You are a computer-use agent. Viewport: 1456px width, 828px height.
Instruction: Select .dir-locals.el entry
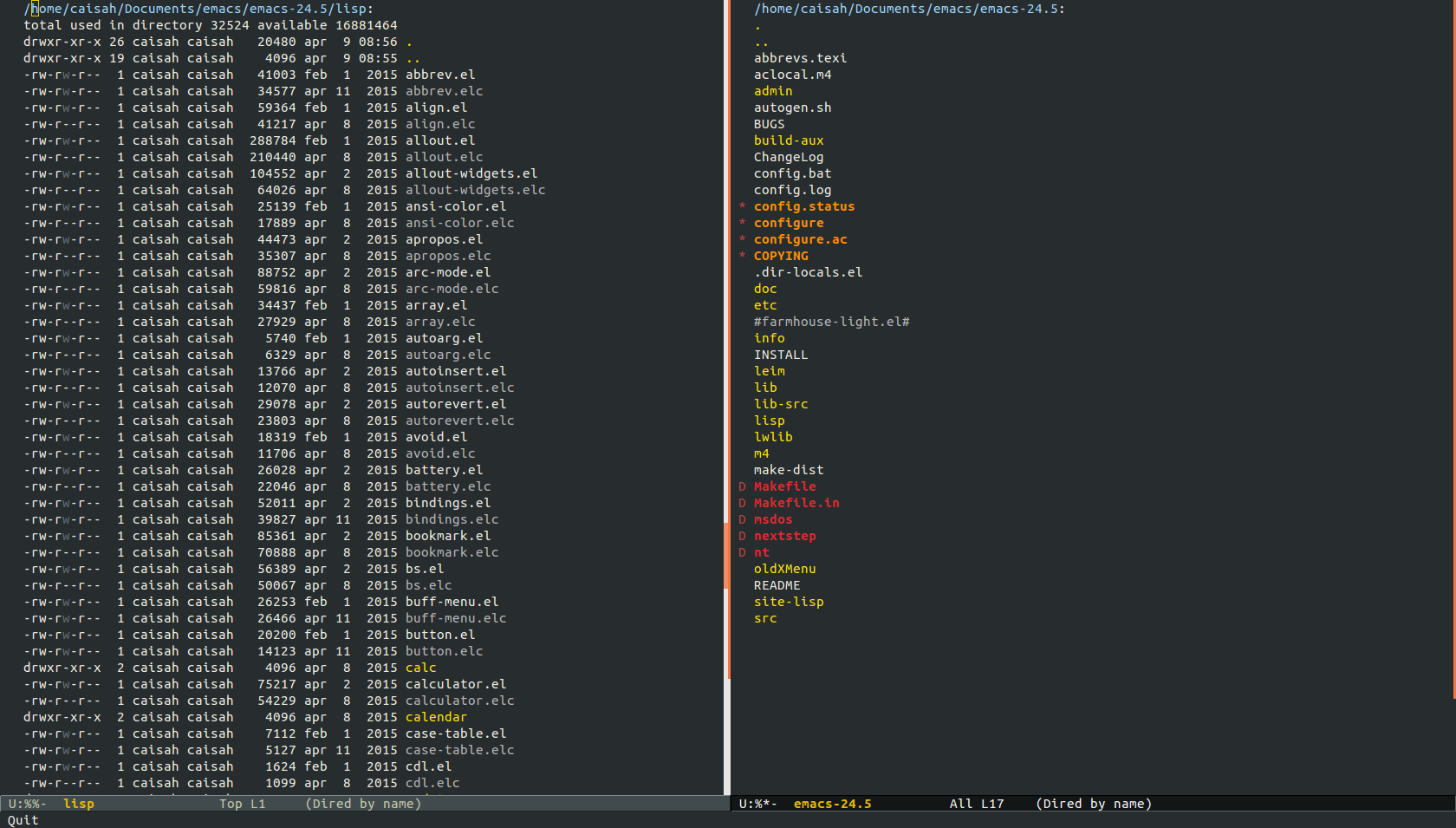tap(808, 272)
